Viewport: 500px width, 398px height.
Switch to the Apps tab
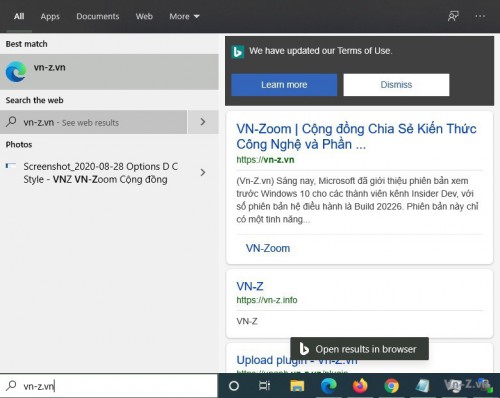[x=50, y=16]
